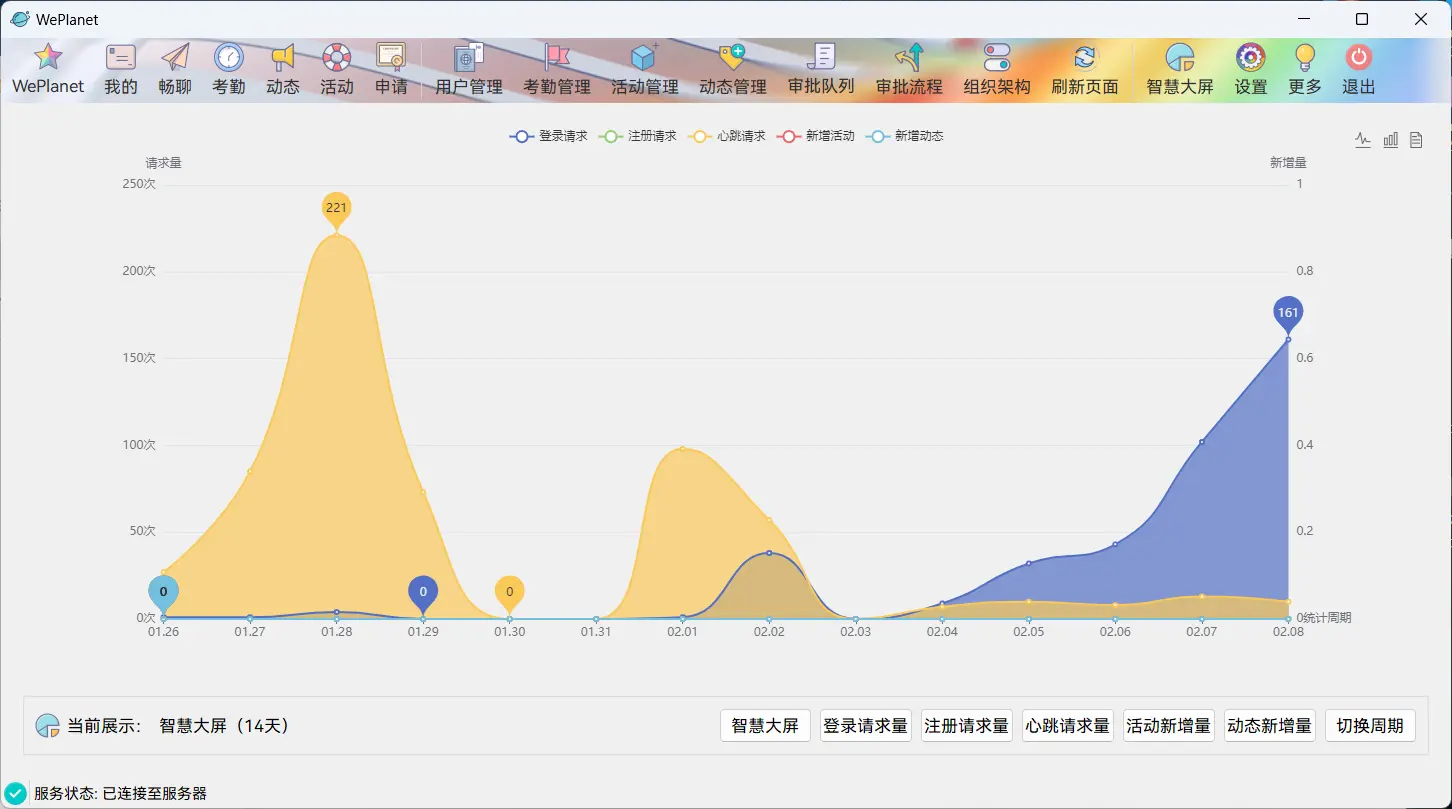Open the 活动 lifebuoy icon

(x=337, y=57)
